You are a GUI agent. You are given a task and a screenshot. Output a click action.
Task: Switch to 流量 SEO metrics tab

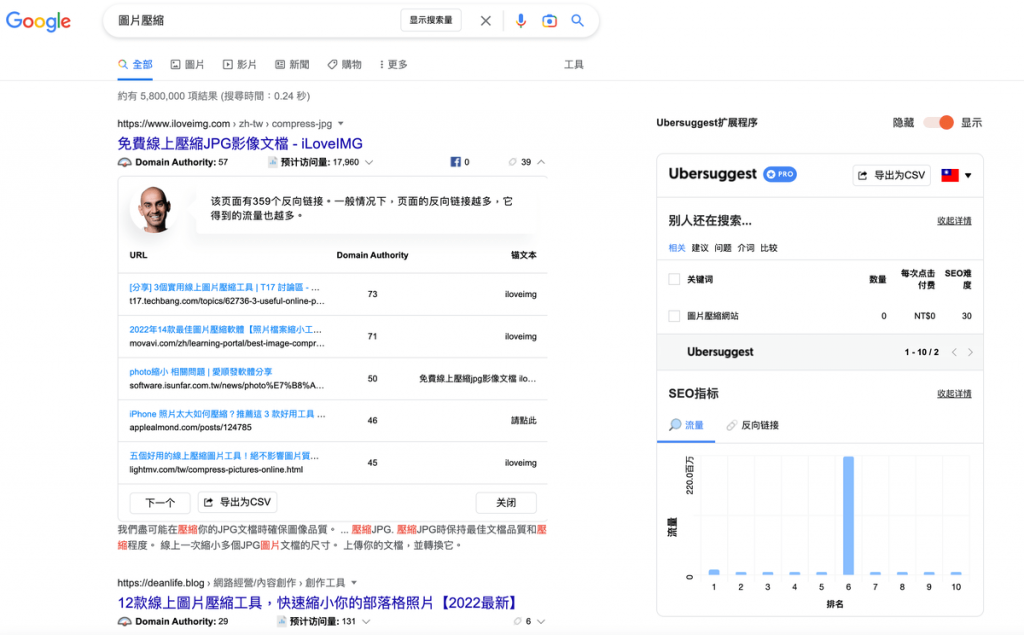pyautogui.click(x=686, y=425)
